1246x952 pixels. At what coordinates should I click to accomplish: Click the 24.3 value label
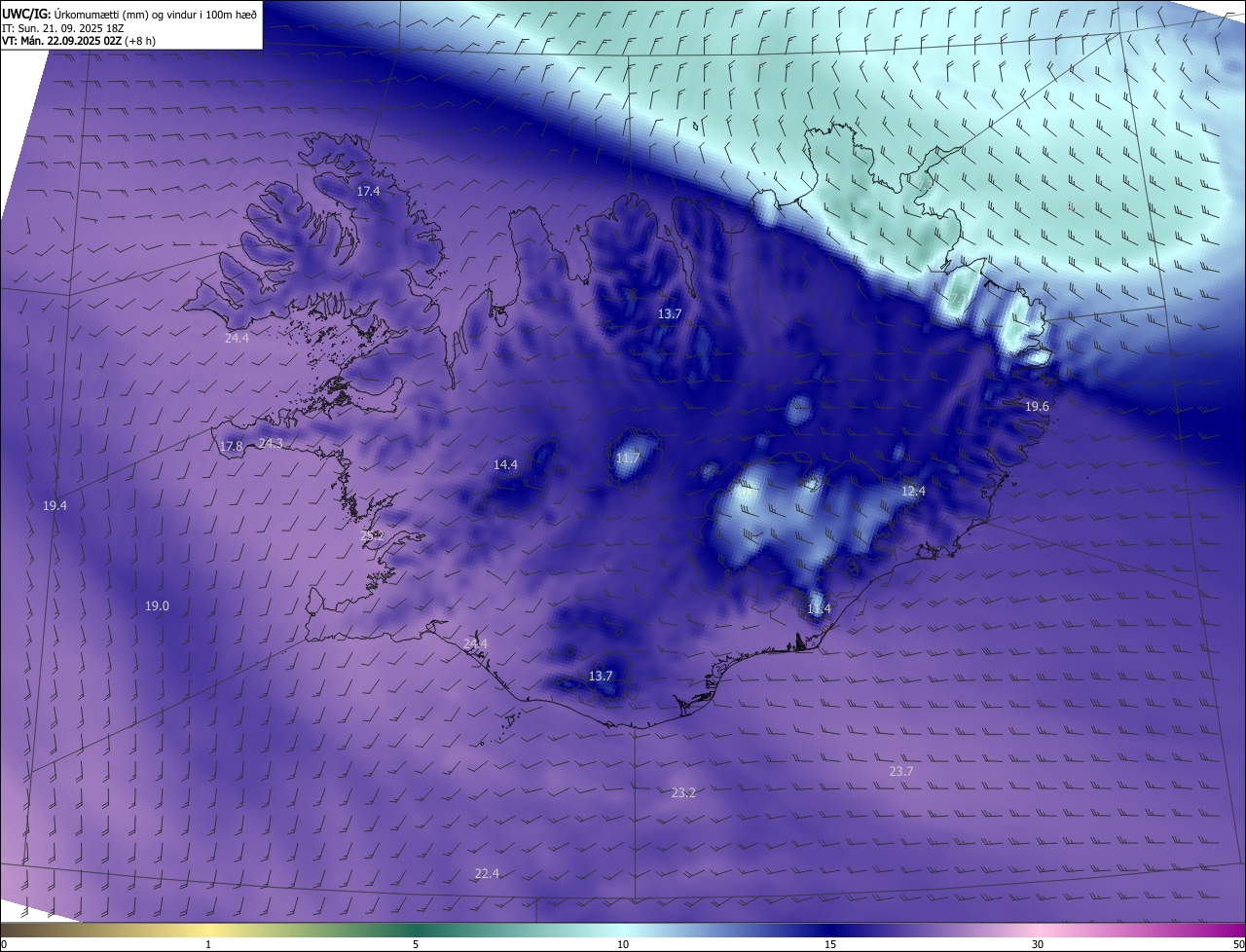pyautogui.click(x=271, y=443)
